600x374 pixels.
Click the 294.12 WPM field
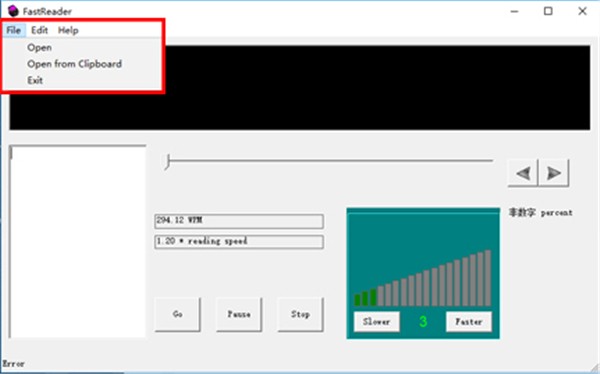point(239,221)
